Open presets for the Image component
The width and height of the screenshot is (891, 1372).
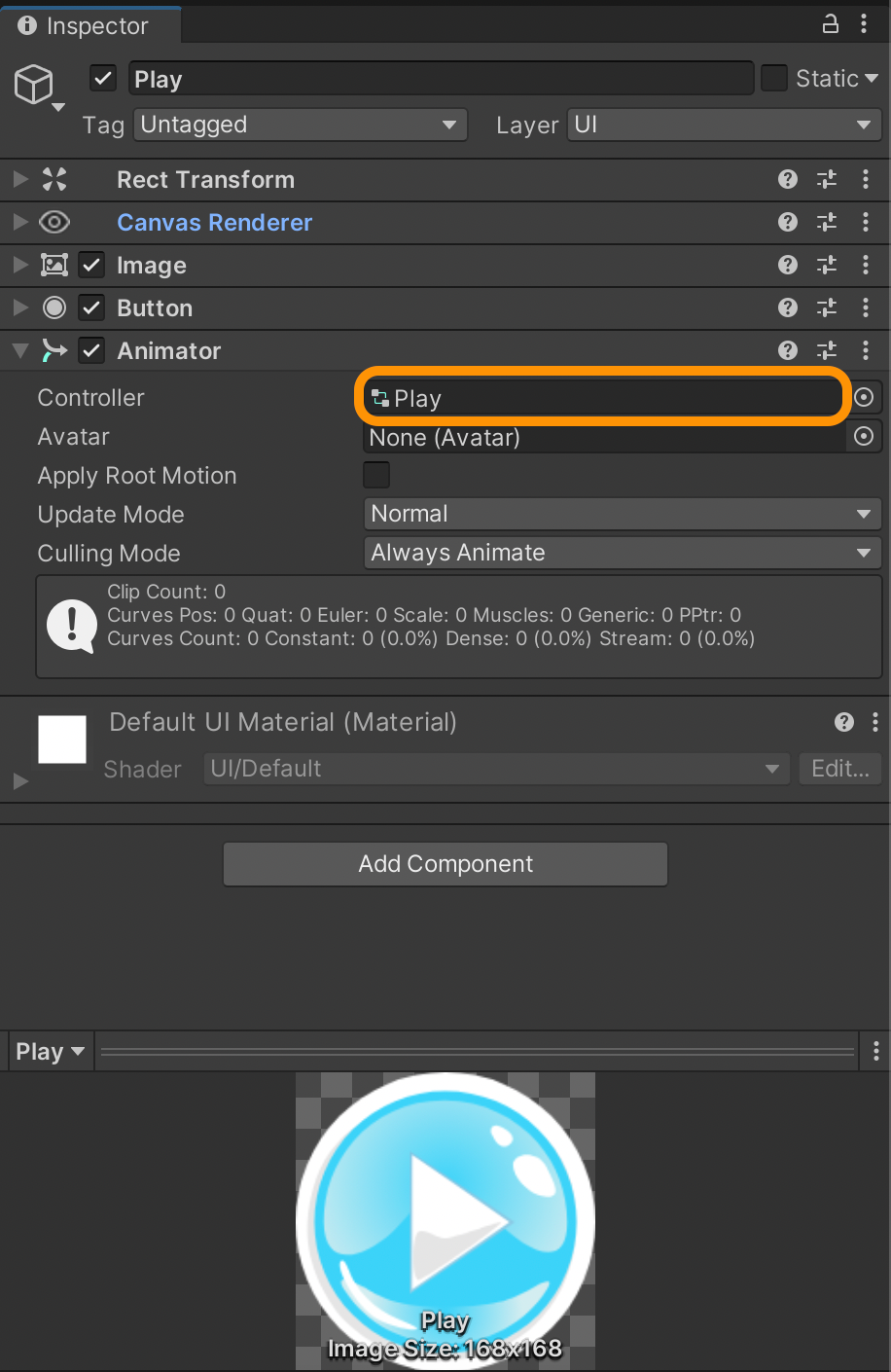tap(827, 265)
